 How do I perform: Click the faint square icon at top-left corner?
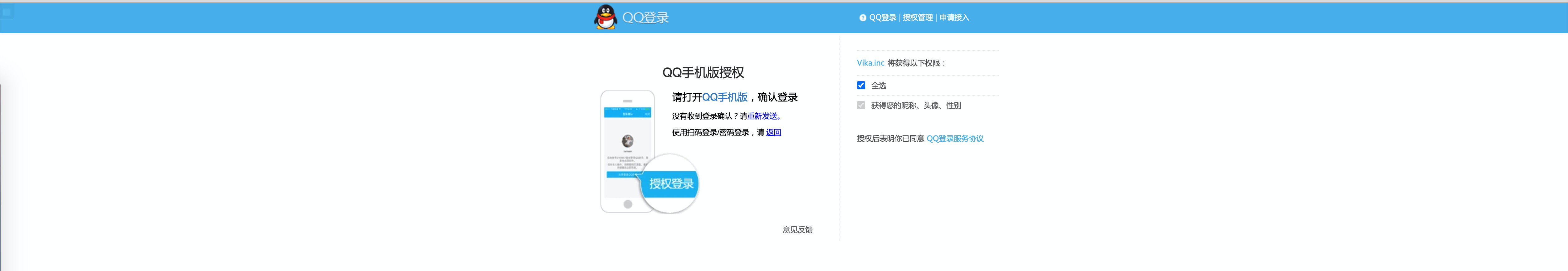tap(7, 12)
